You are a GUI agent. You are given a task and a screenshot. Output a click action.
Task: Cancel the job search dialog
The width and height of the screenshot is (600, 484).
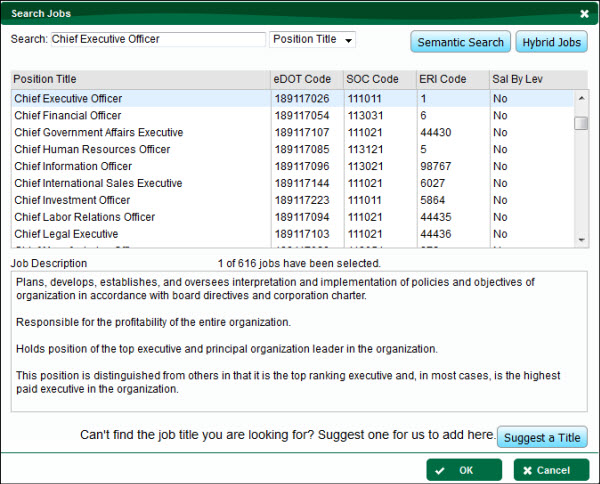click(x=551, y=470)
